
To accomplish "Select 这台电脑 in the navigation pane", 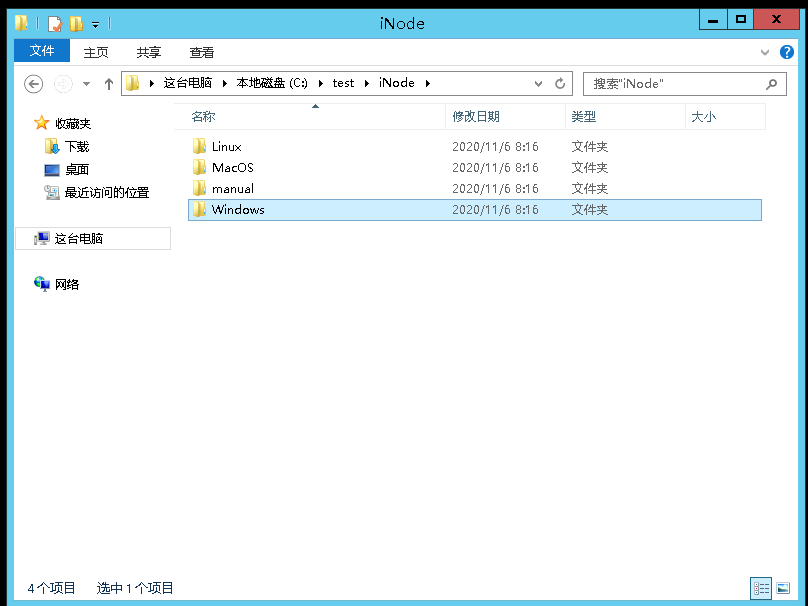I will pyautogui.click(x=93, y=239).
